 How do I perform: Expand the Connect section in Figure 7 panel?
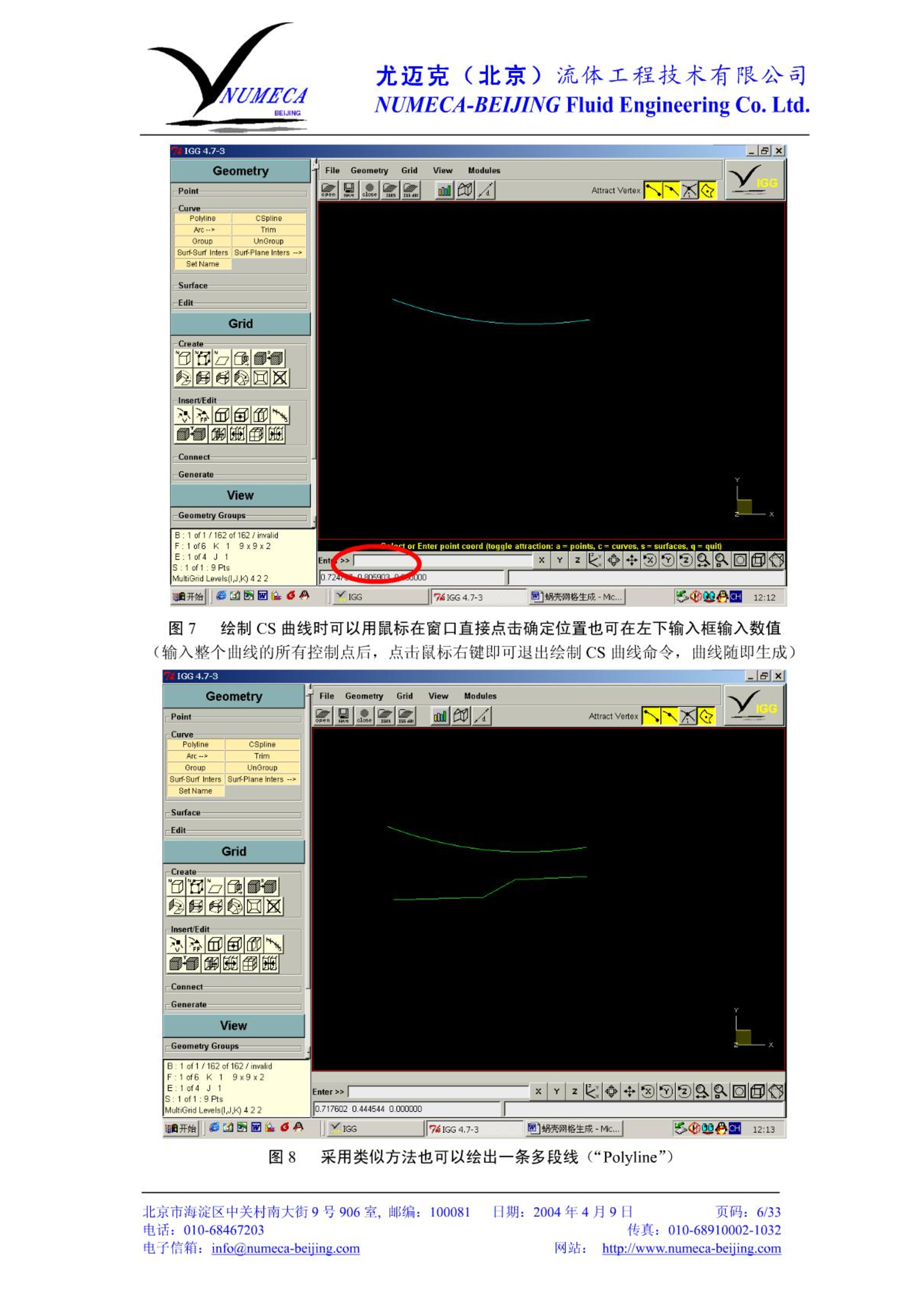click(194, 457)
